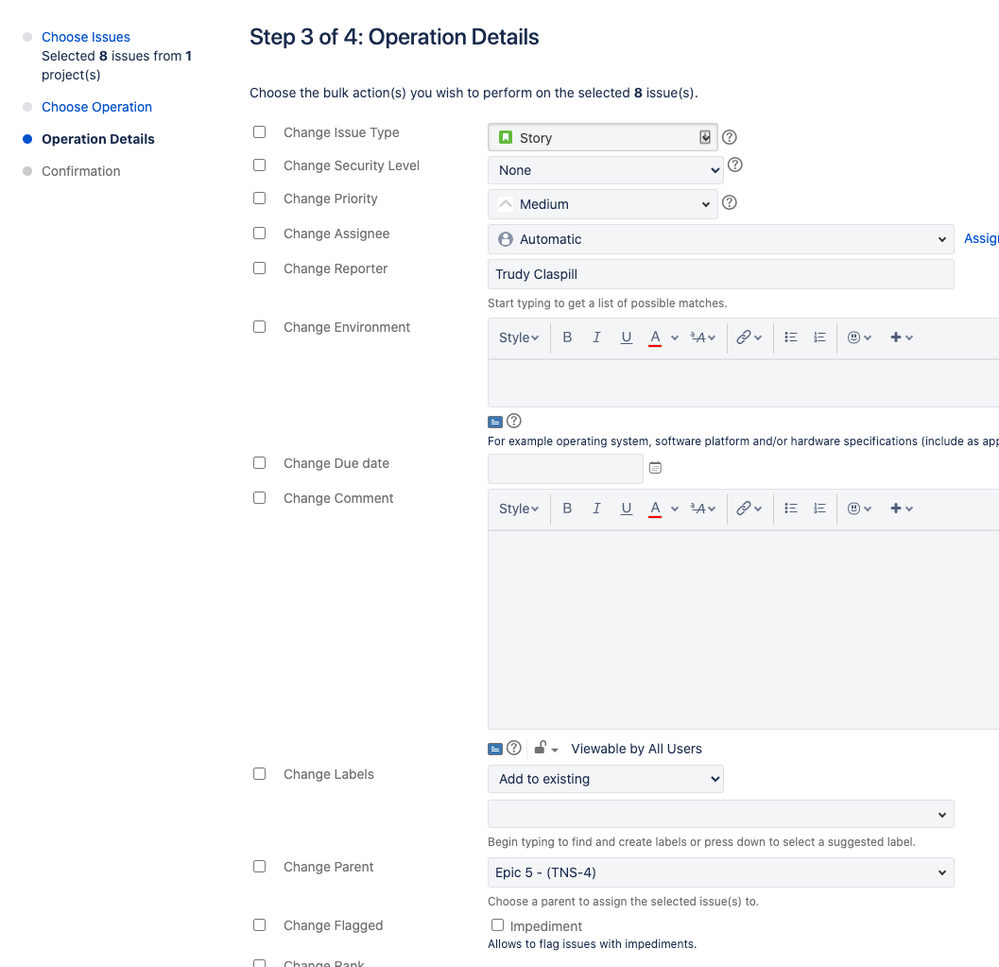The image size is (999, 967).
Task: Apply underline in Environment editor
Action: click(626, 338)
